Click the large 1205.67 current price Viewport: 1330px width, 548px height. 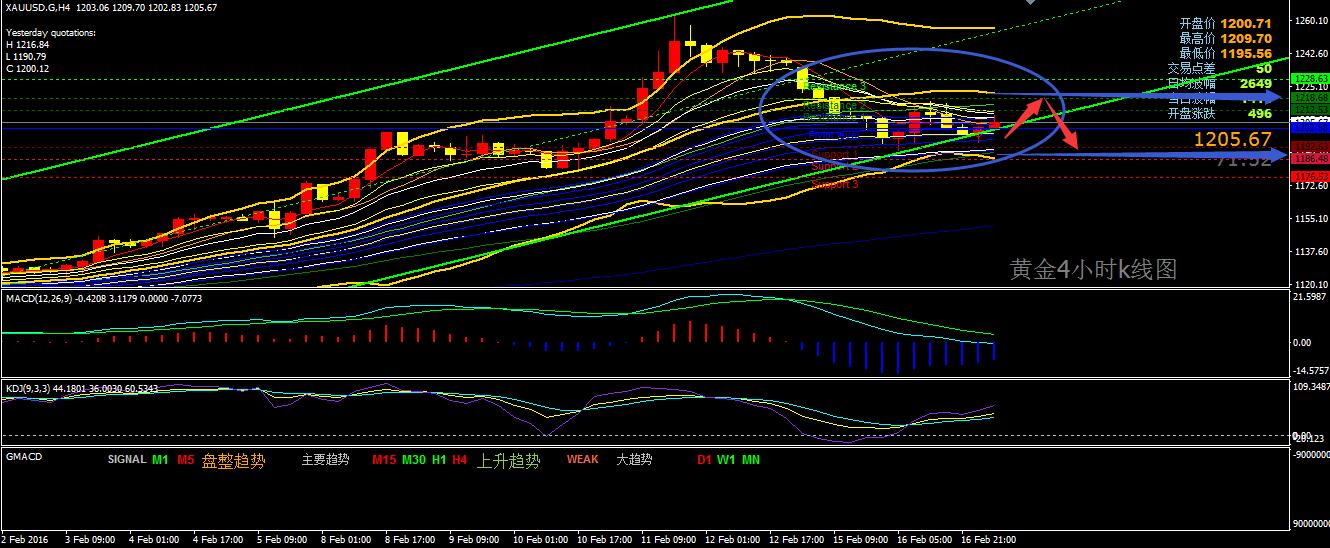(x=1232, y=139)
